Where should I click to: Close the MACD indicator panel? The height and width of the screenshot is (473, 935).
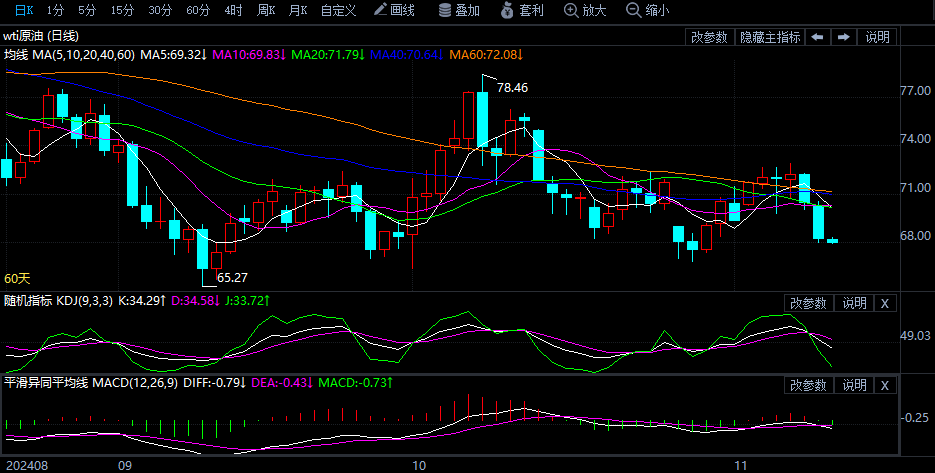coord(885,385)
